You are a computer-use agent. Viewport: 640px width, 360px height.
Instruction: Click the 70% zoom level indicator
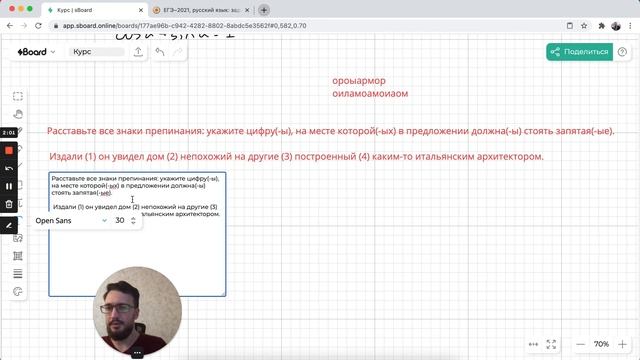(x=601, y=344)
